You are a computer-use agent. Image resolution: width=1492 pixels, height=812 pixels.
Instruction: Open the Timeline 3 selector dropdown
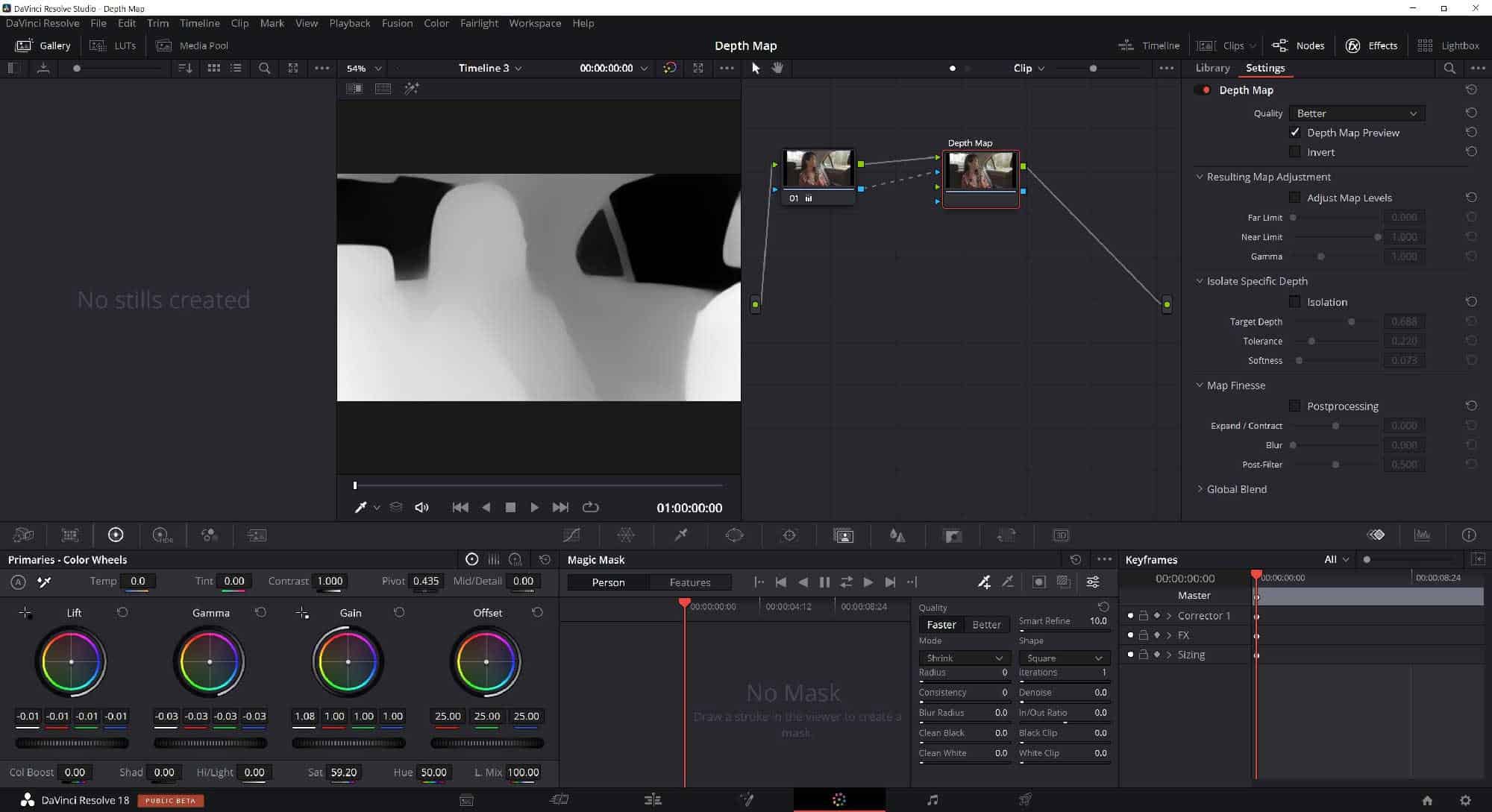(x=490, y=68)
